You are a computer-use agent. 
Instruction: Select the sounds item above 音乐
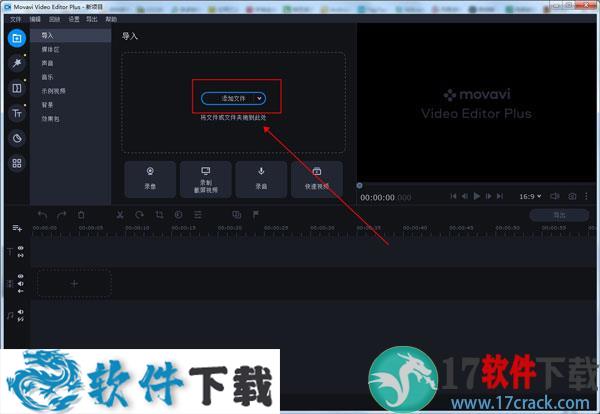71,63
